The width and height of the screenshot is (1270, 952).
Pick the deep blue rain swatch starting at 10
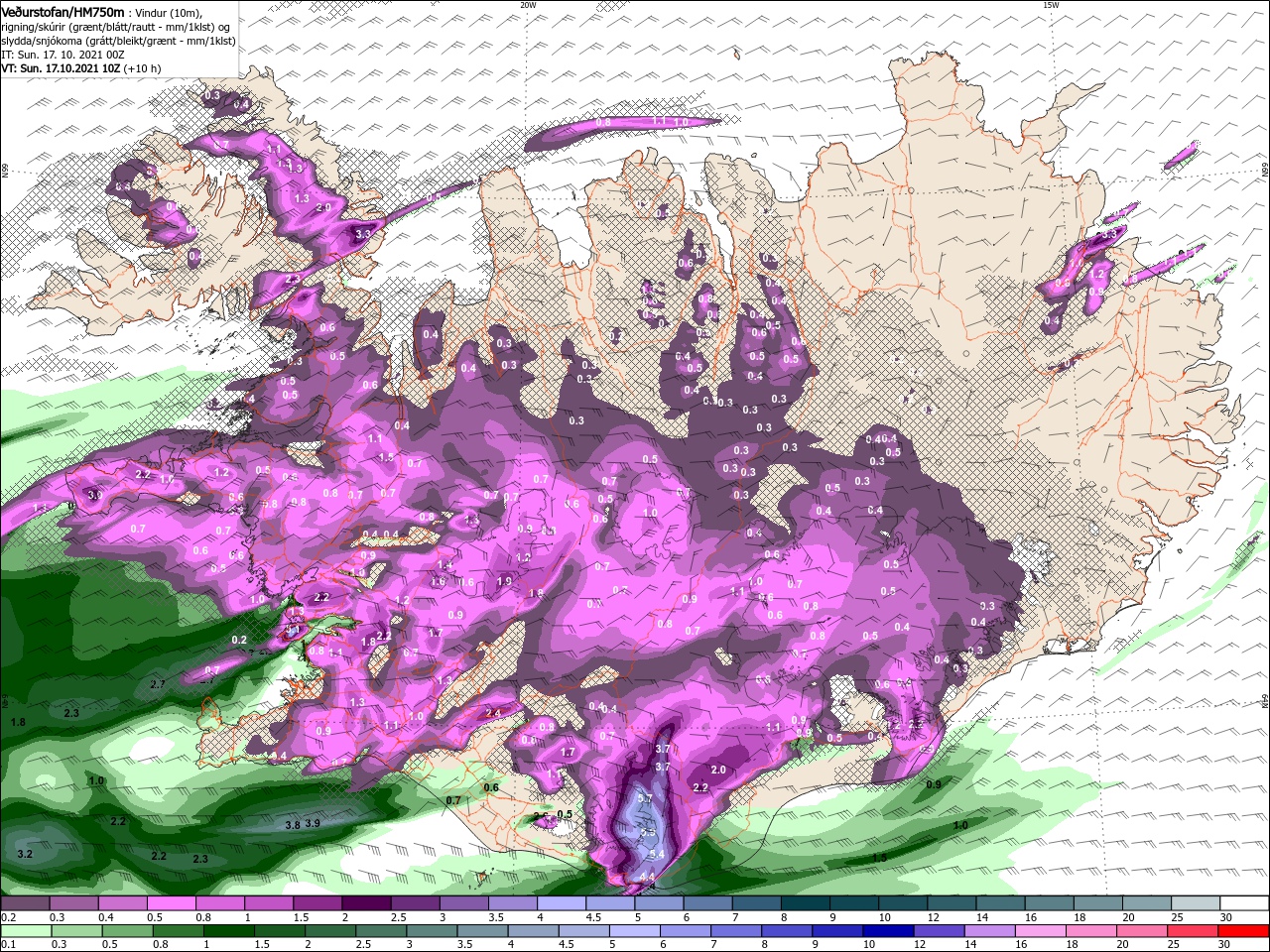point(888,930)
